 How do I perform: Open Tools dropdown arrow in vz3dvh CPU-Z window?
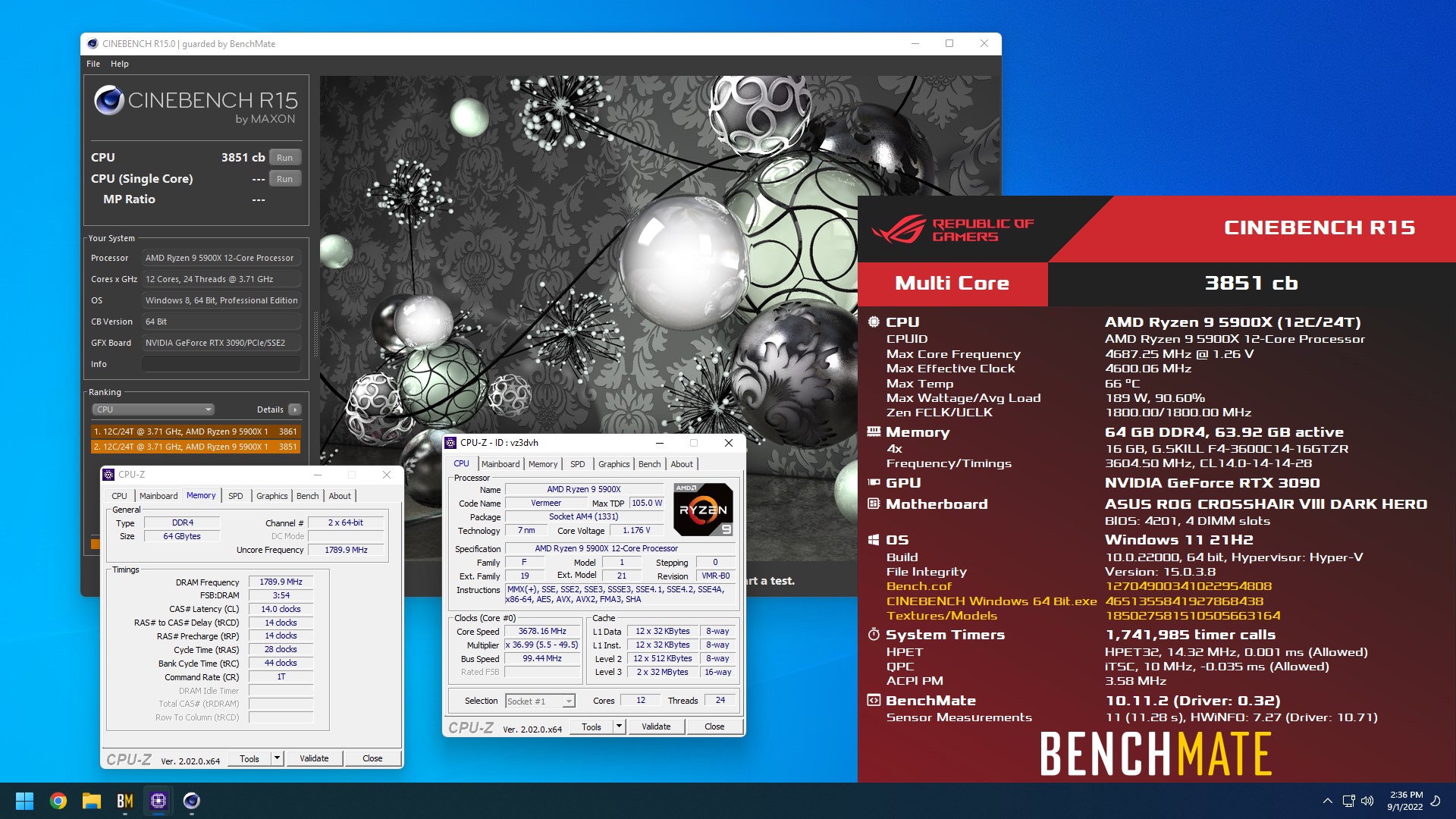click(620, 726)
